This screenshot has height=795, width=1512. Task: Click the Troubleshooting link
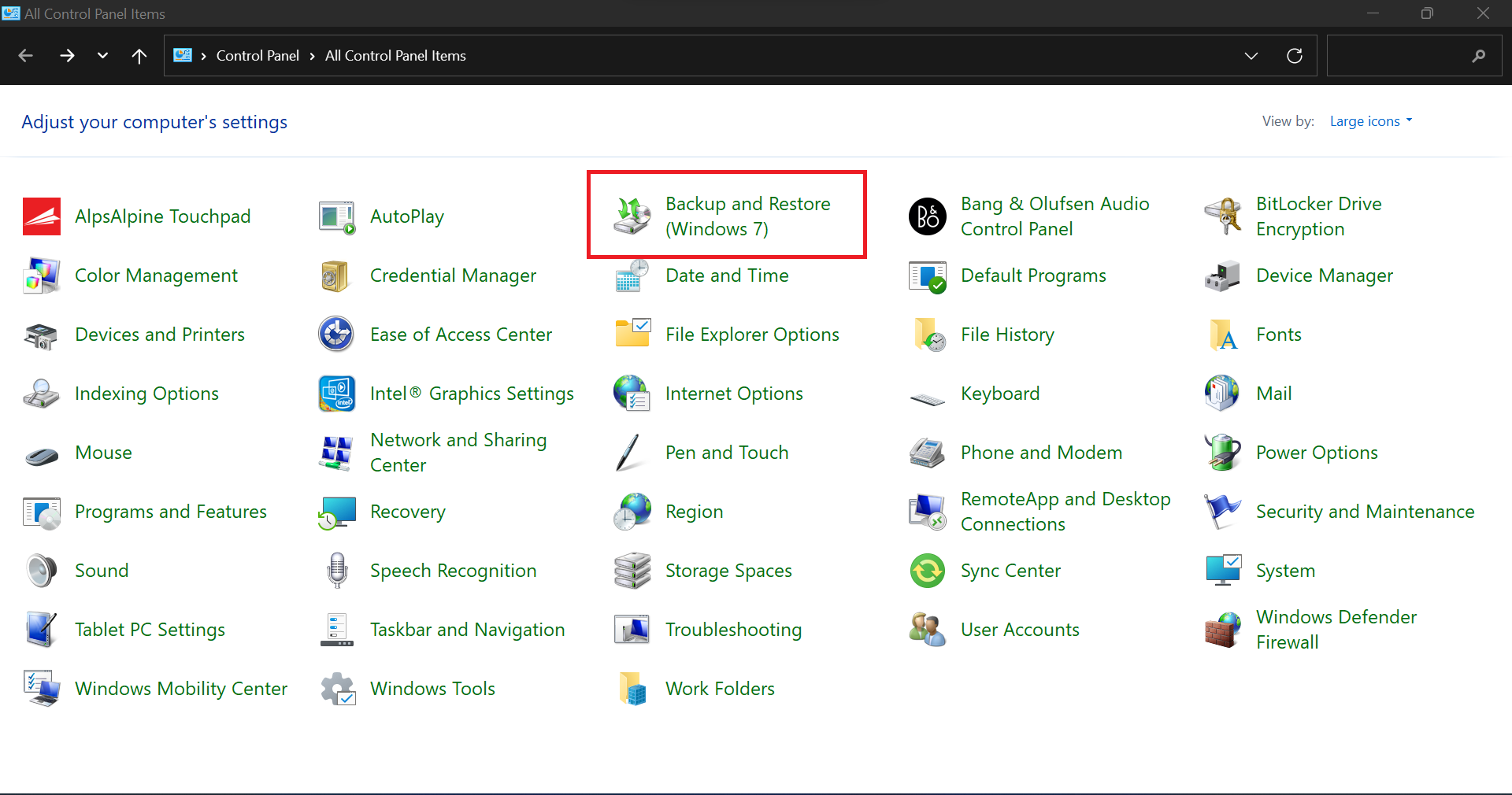click(x=733, y=630)
